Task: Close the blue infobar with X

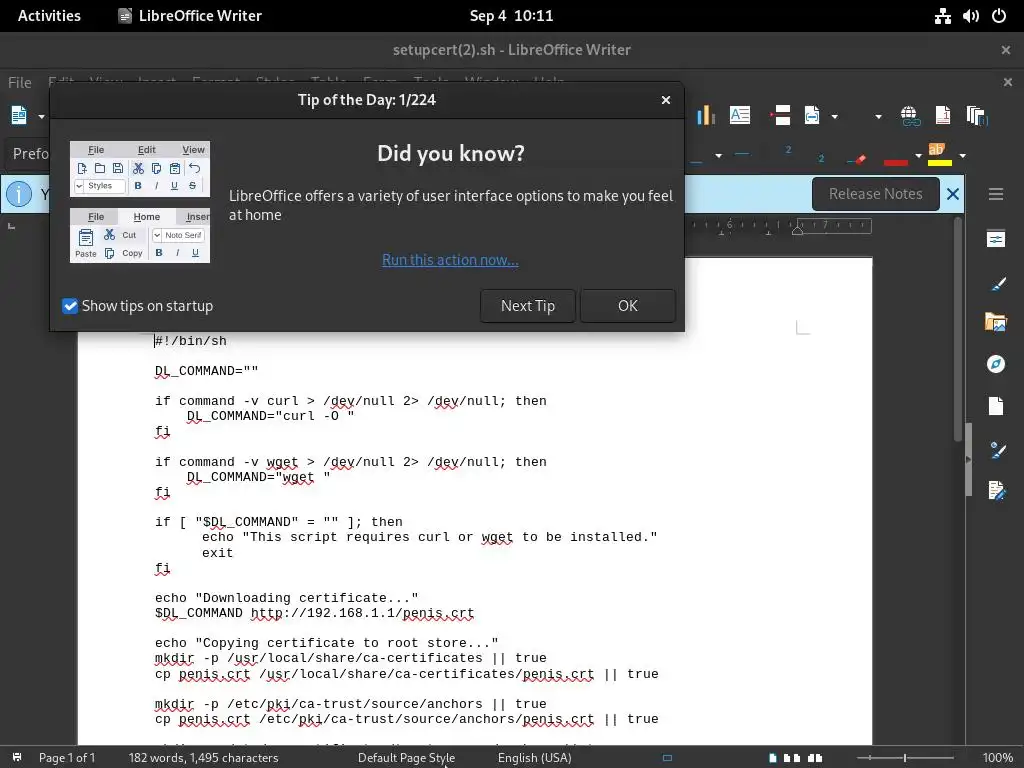Action: 953,194
